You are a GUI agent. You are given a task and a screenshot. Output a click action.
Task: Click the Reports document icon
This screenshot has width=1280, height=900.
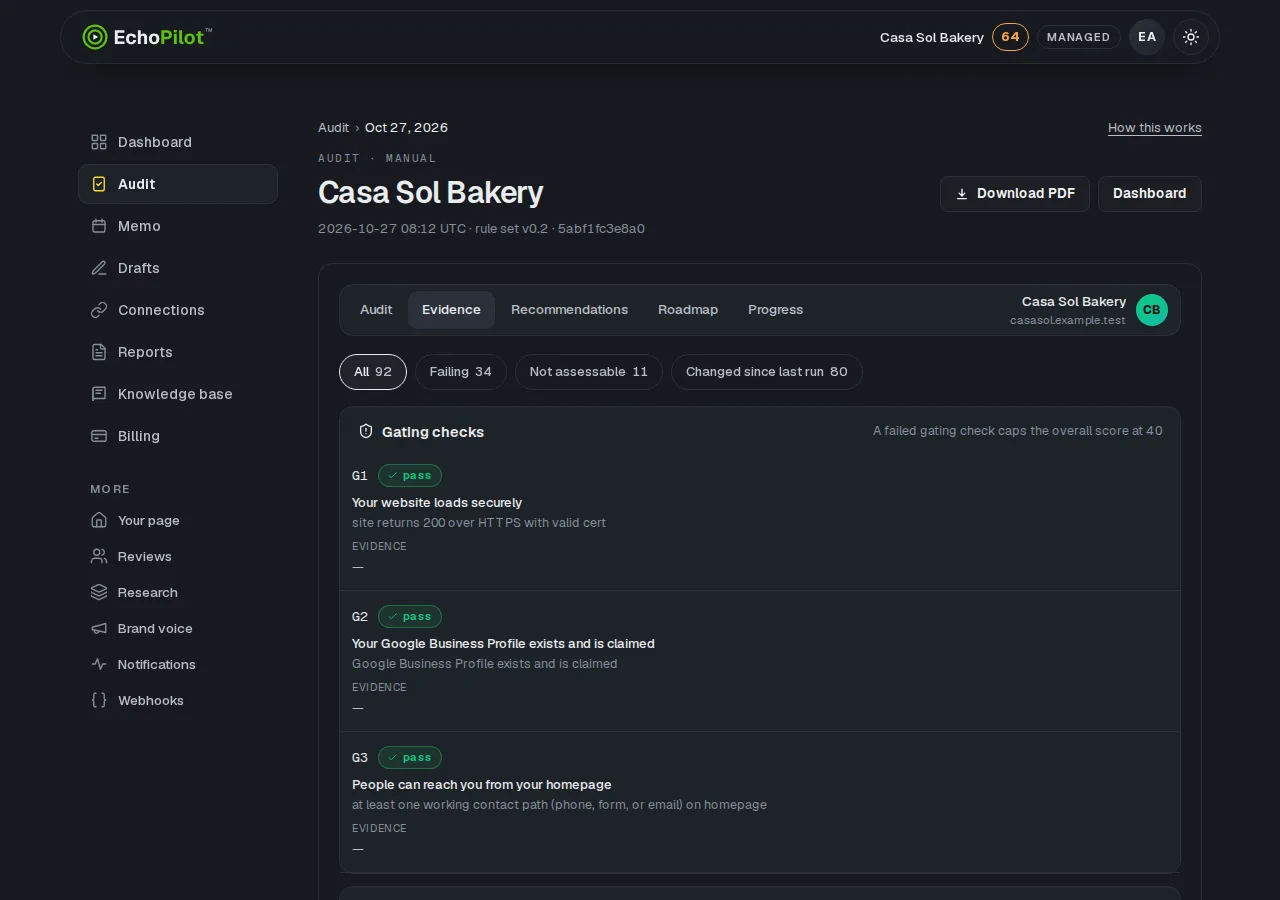pyautogui.click(x=99, y=352)
